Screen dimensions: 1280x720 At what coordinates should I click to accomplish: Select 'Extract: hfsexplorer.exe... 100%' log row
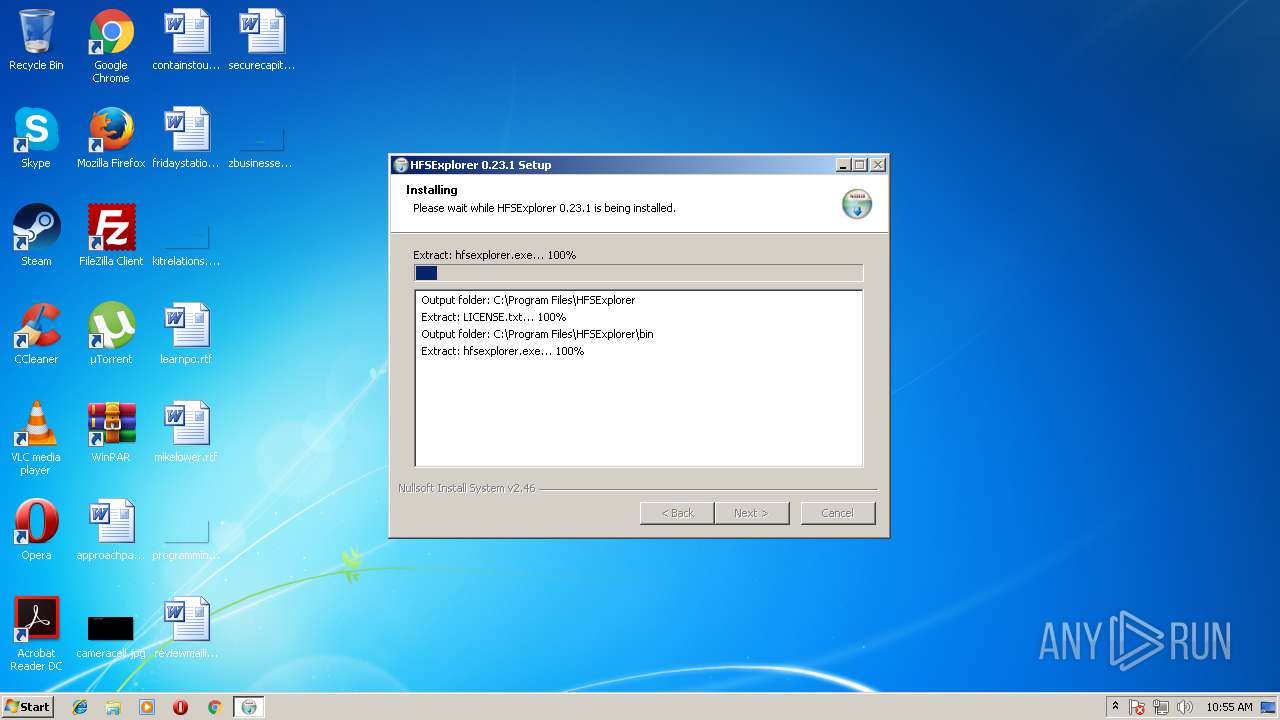(502, 351)
